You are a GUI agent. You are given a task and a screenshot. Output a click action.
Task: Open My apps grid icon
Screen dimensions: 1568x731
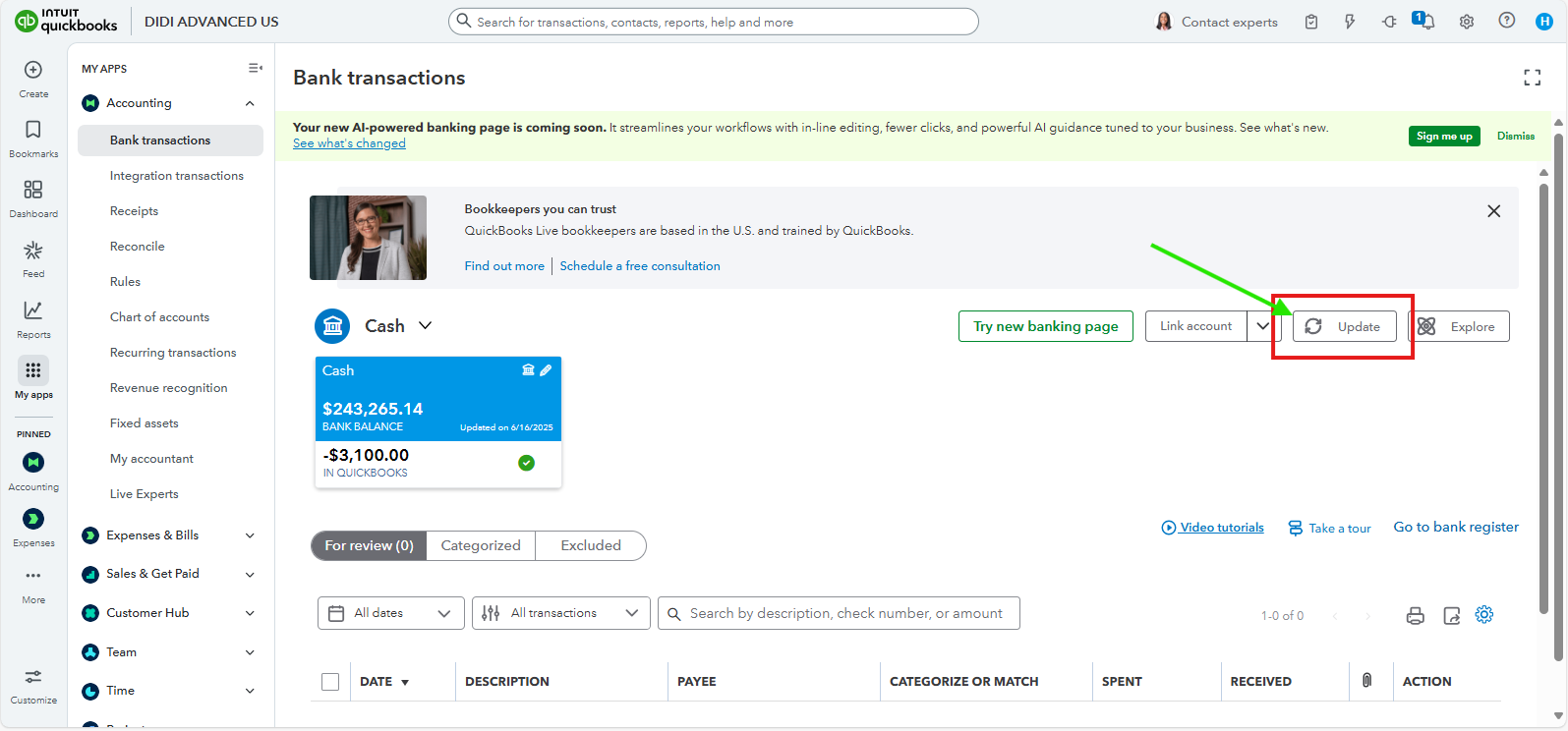33,370
